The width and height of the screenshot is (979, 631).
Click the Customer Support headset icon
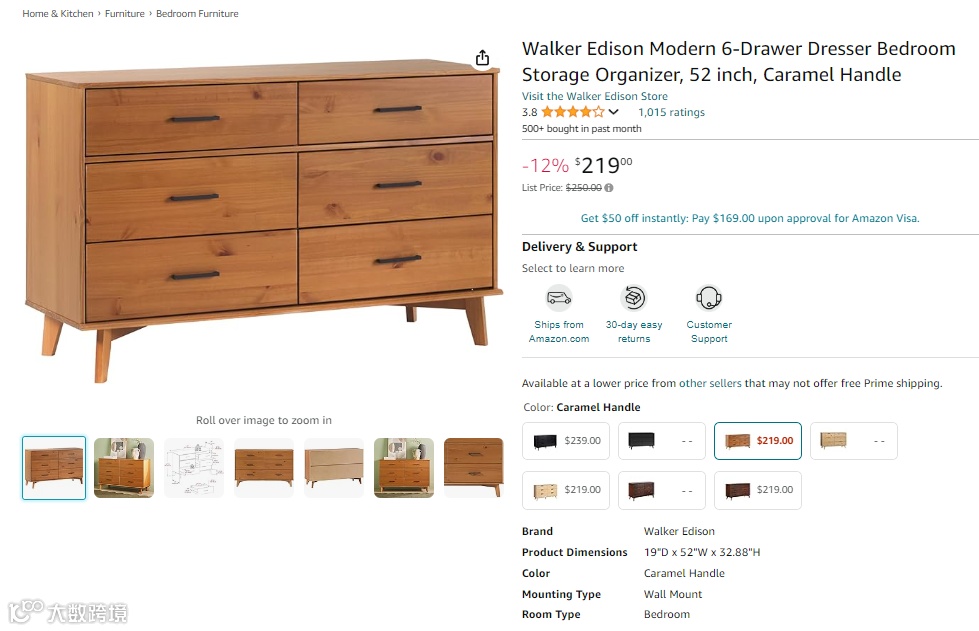tap(709, 298)
